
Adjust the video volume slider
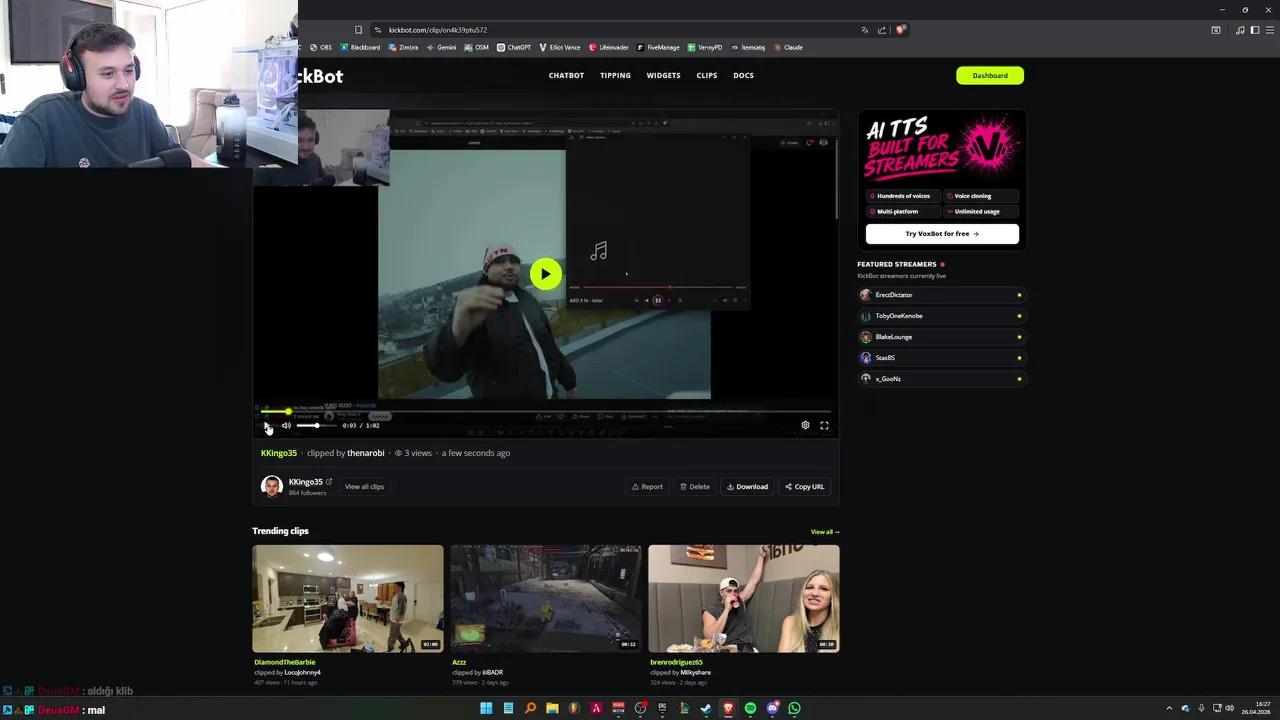(x=316, y=425)
